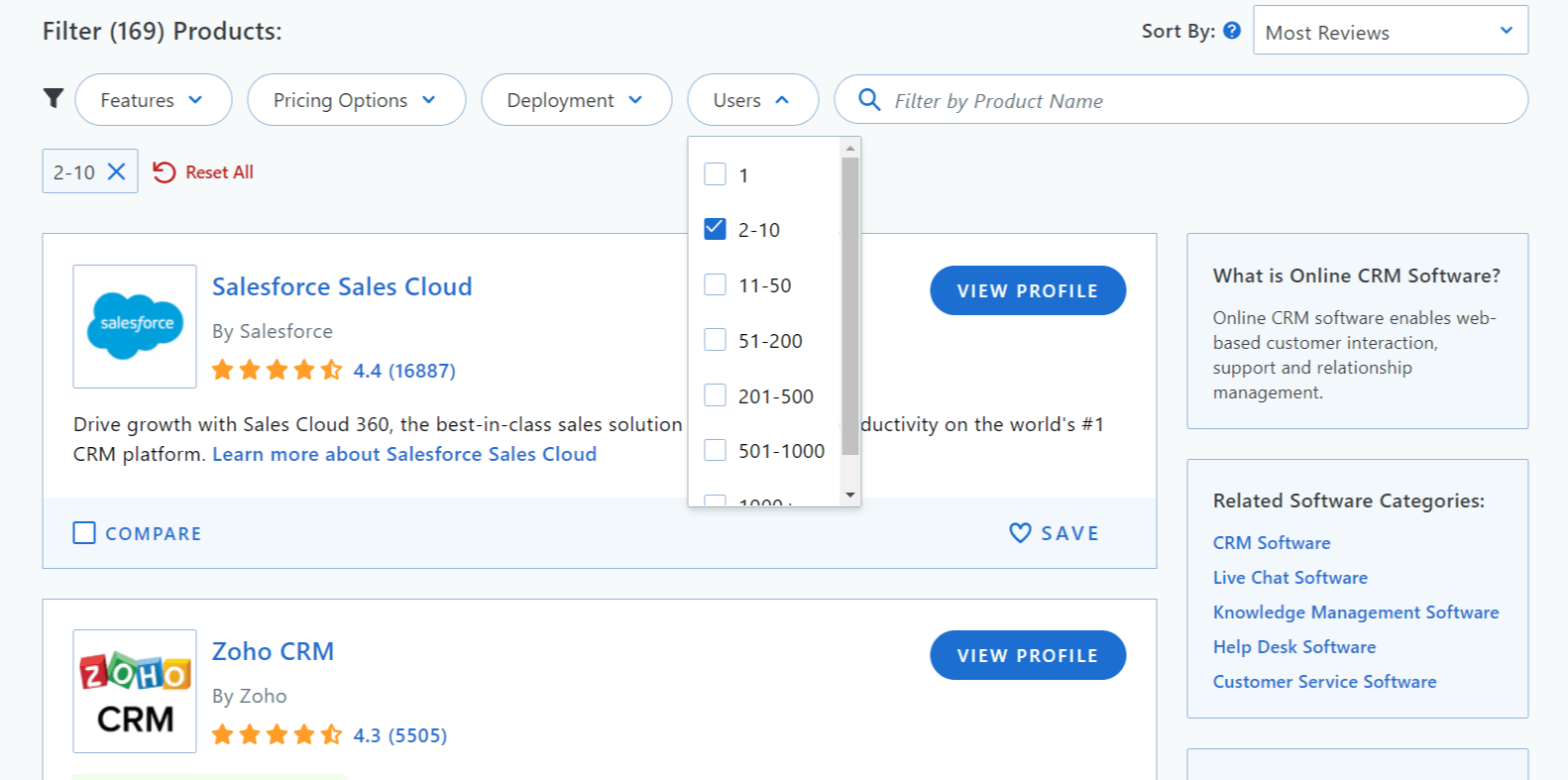Open the Most Reviews sort dropdown
This screenshot has width=1568, height=780.
(x=1390, y=32)
